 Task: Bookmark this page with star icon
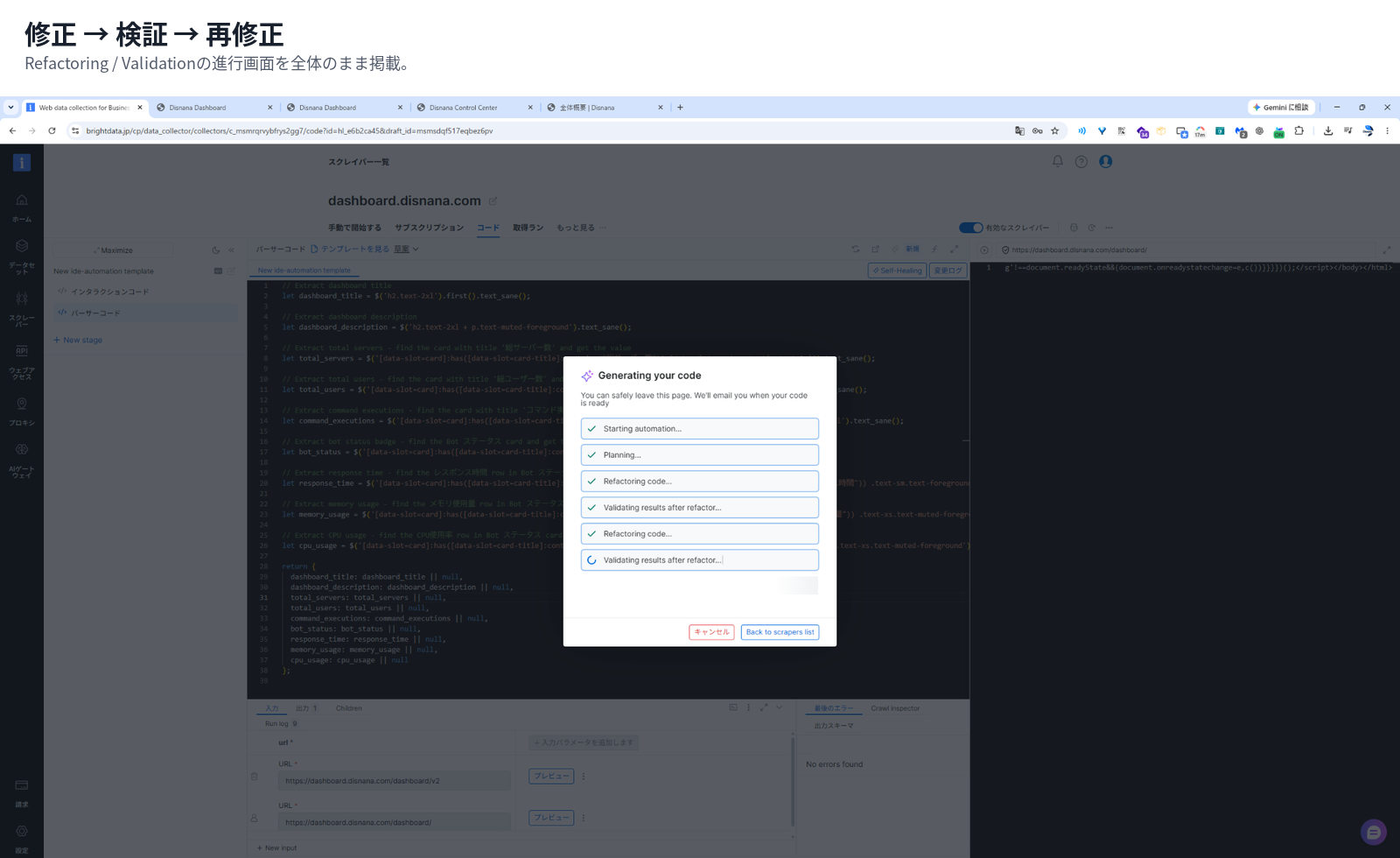pos(1055,131)
